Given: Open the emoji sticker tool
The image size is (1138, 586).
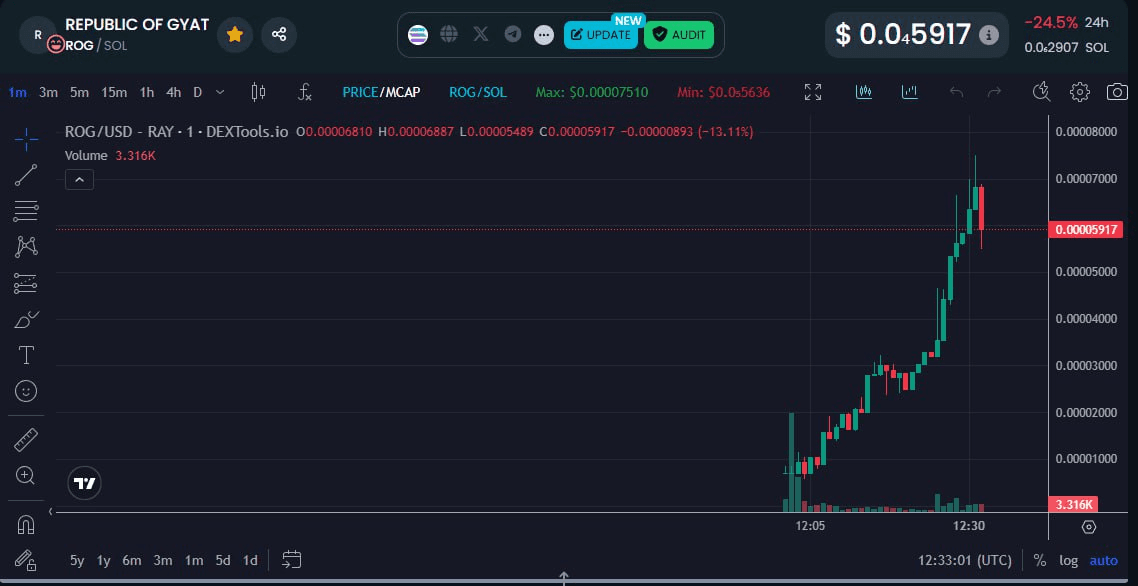Looking at the screenshot, I should pos(26,391).
